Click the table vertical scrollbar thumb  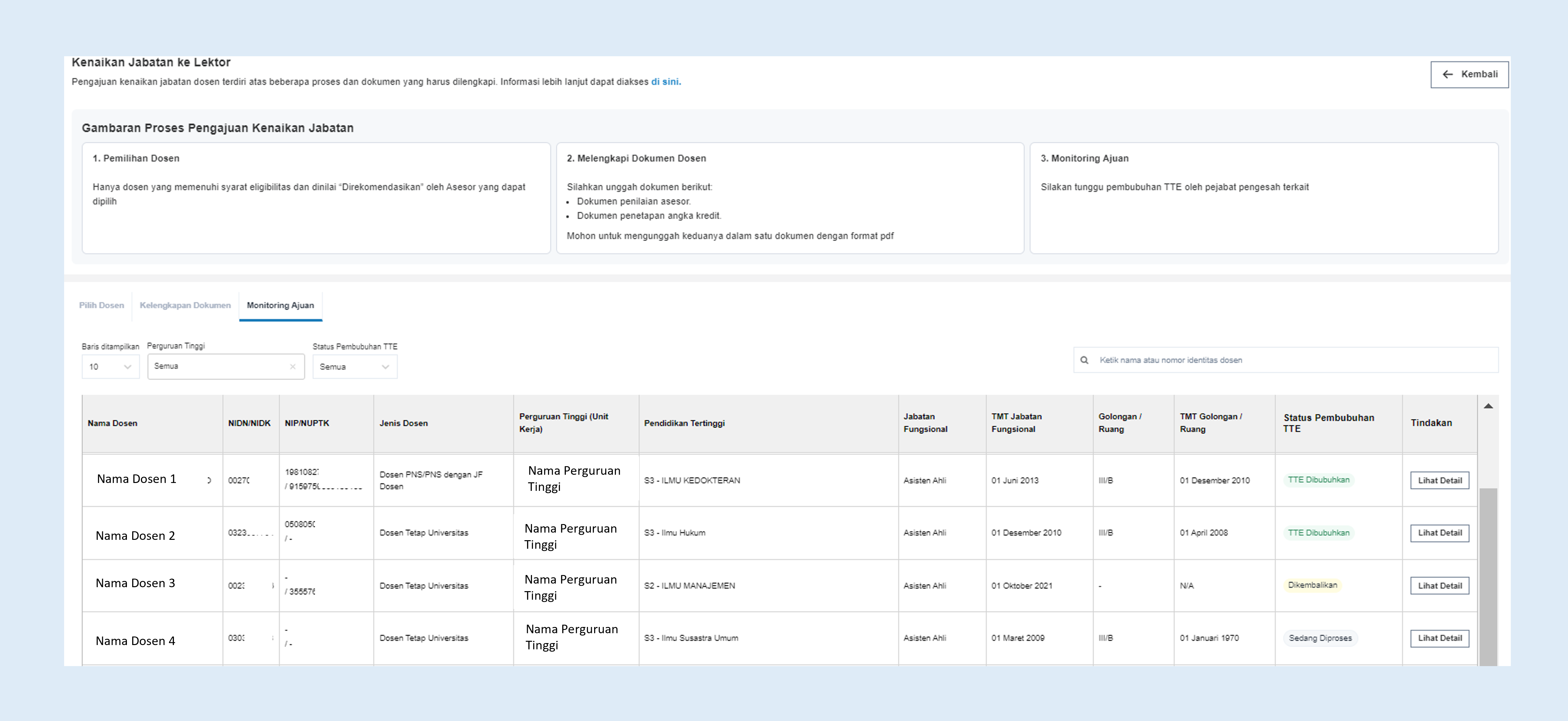(1488, 576)
